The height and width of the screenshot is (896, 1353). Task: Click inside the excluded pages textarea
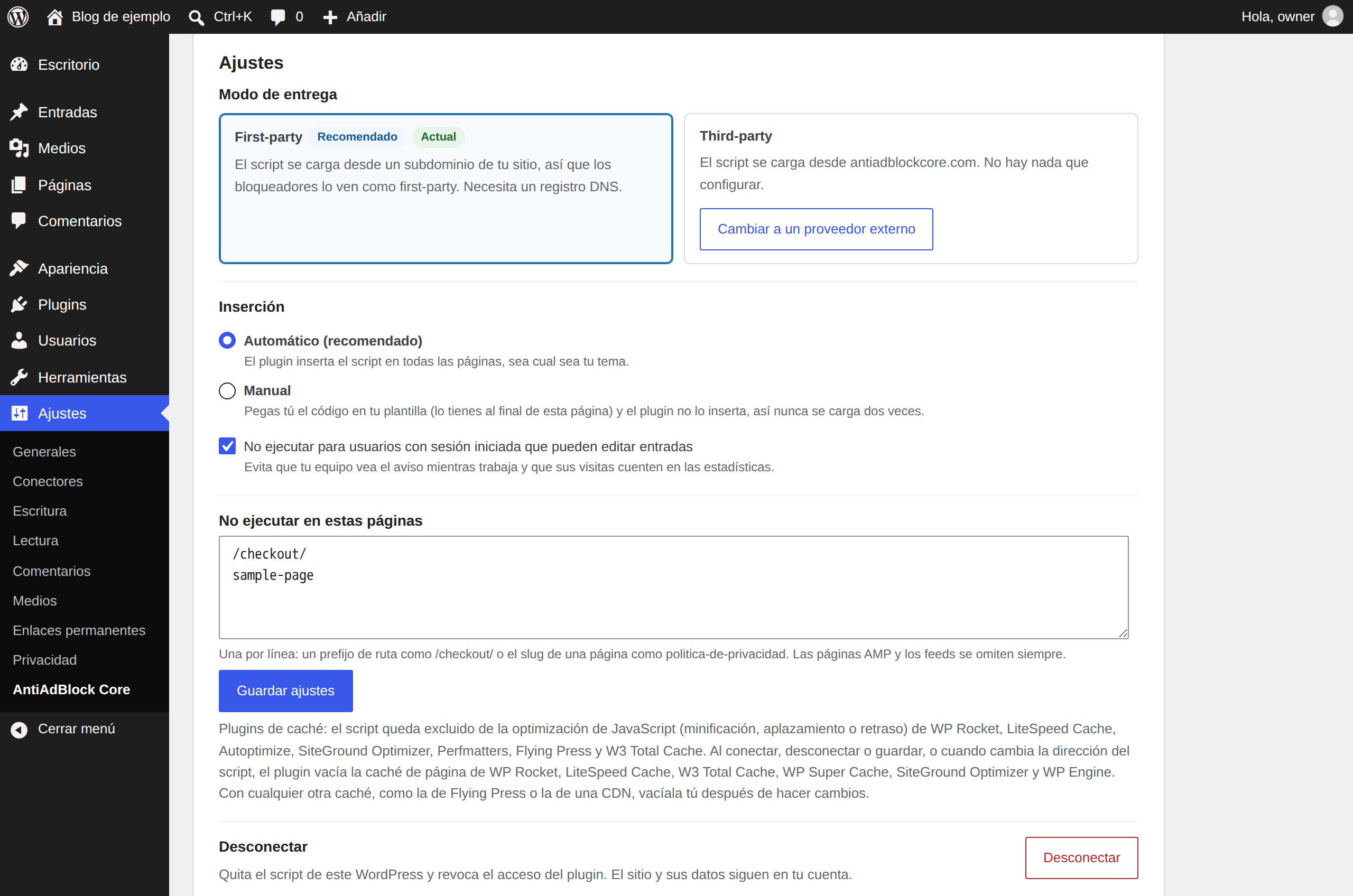tap(673, 587)
